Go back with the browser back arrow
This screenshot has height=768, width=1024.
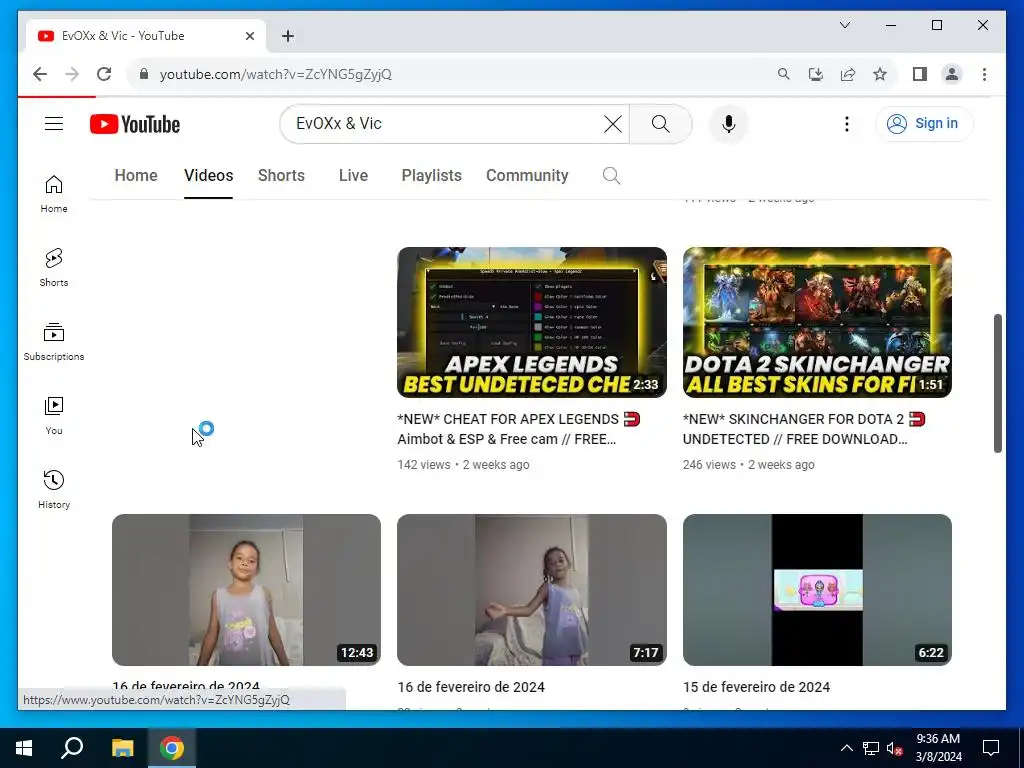tap(40, 74)
